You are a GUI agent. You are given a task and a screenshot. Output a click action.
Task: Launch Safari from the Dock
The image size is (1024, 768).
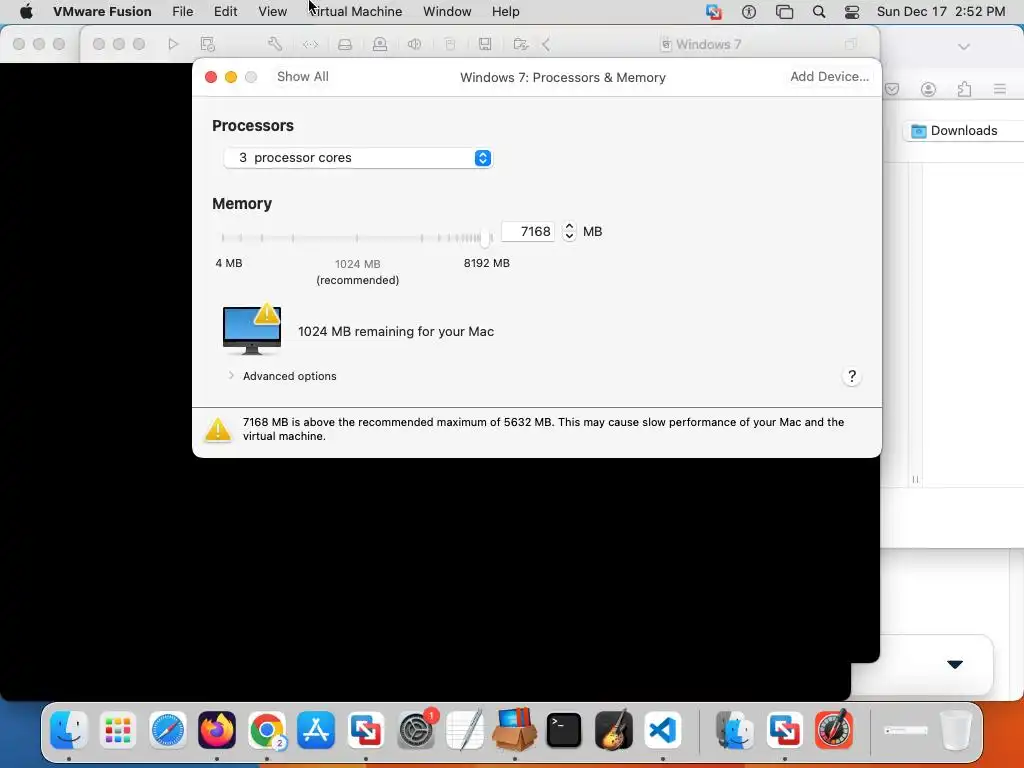pos(168,729)
